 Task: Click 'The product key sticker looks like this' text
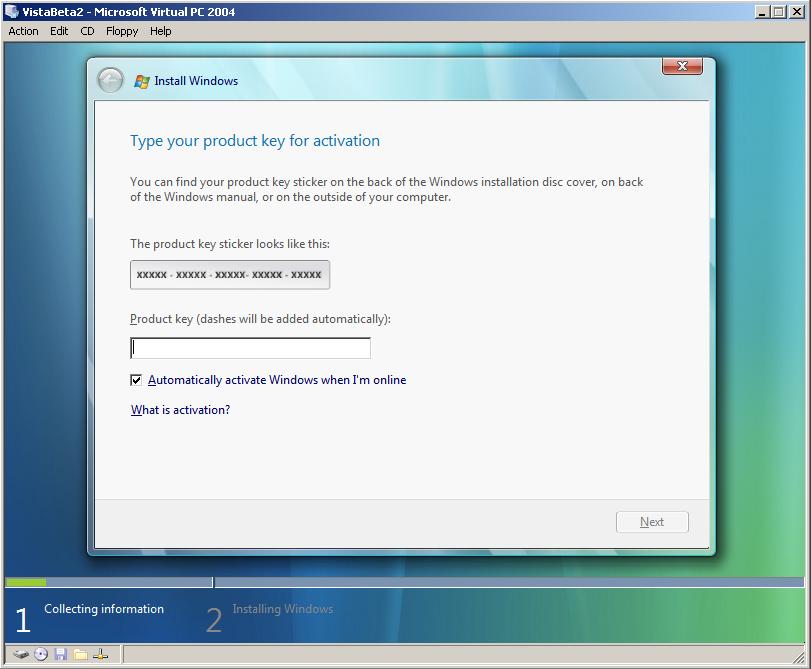pos(230,244)
